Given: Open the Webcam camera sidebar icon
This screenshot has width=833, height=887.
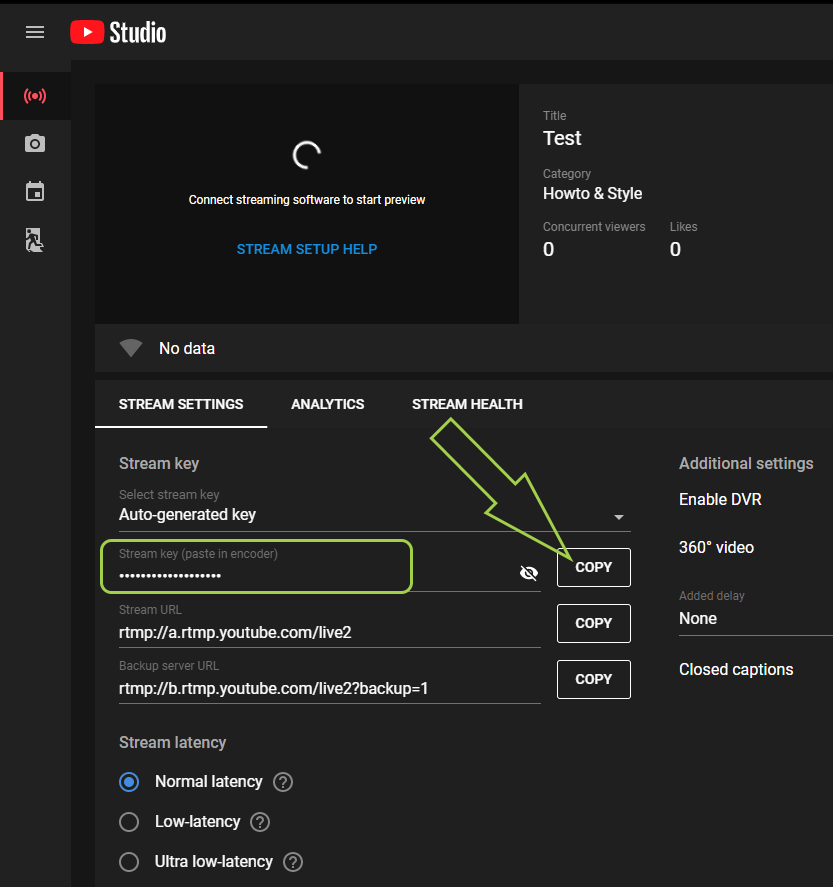Looking at the screenshot, I should coord(35,143).
